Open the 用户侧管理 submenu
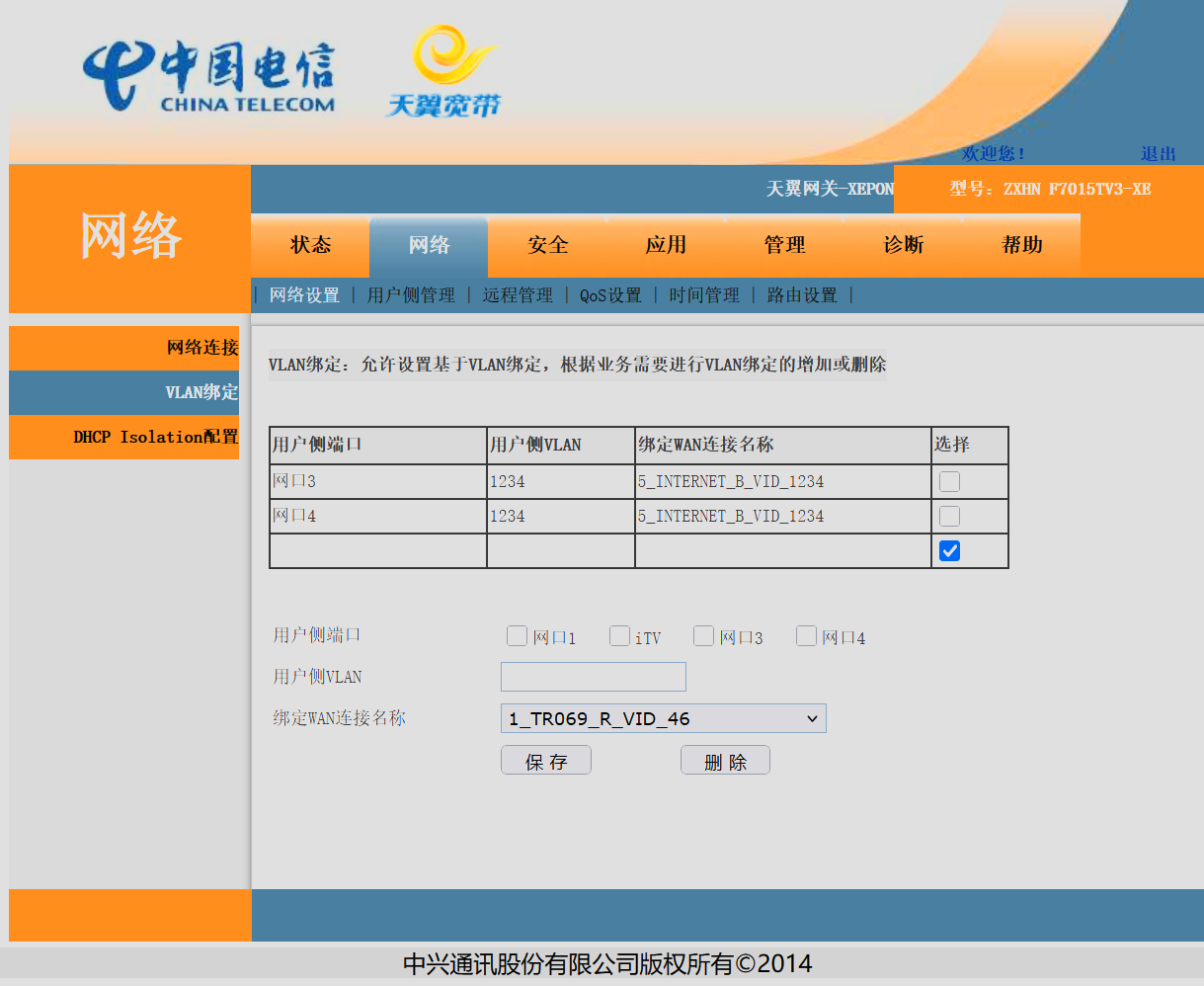The image size is (1204, 986). [411, 295]
